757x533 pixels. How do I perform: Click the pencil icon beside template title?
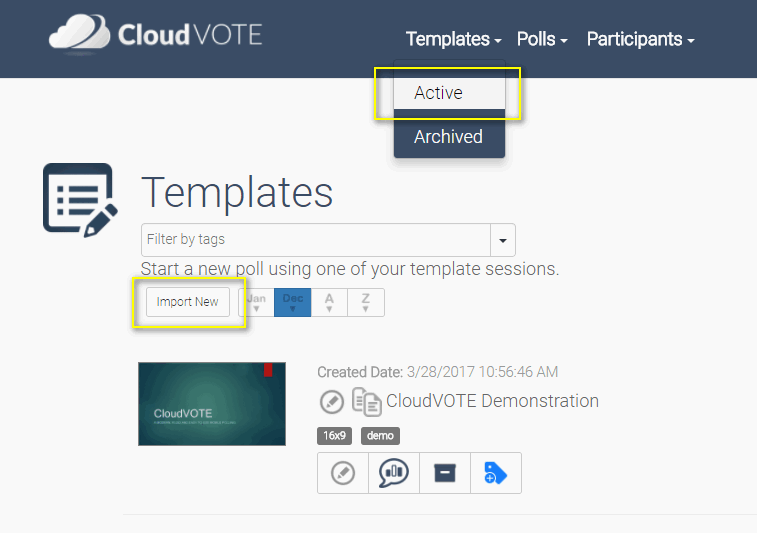[x=332, y=402]
